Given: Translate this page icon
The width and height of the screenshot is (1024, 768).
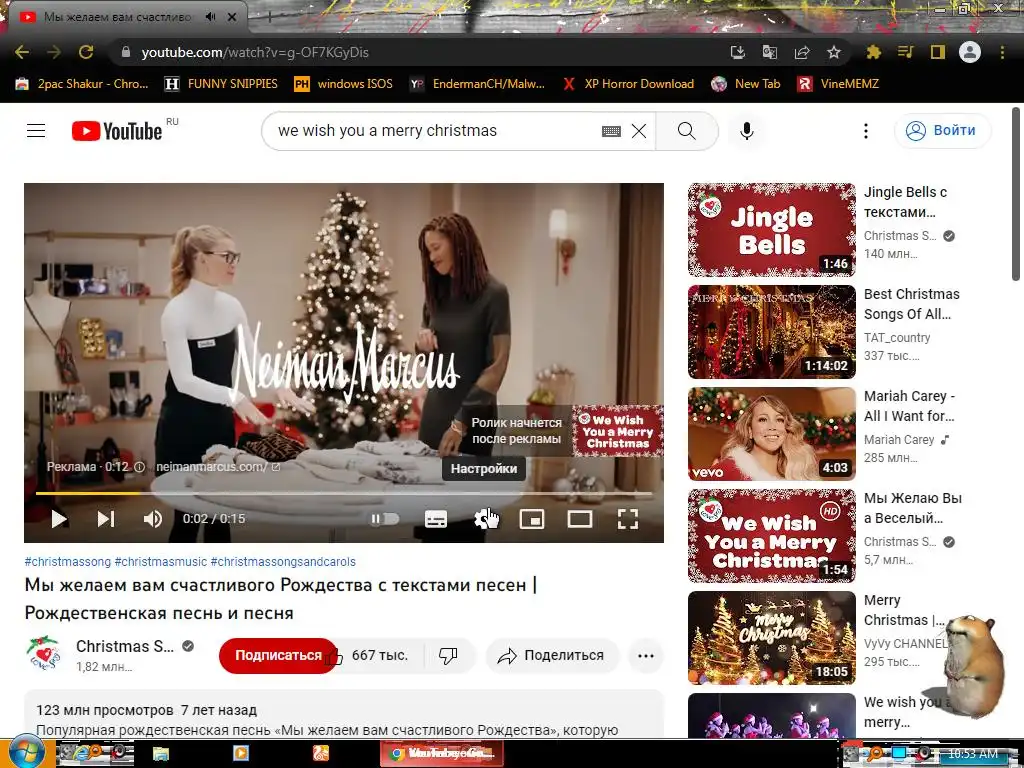Looking at the screenshot, I should [x=770, y=52].
